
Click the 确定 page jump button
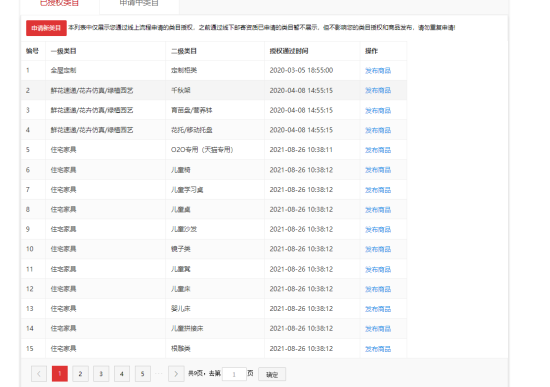coord(272,374)
